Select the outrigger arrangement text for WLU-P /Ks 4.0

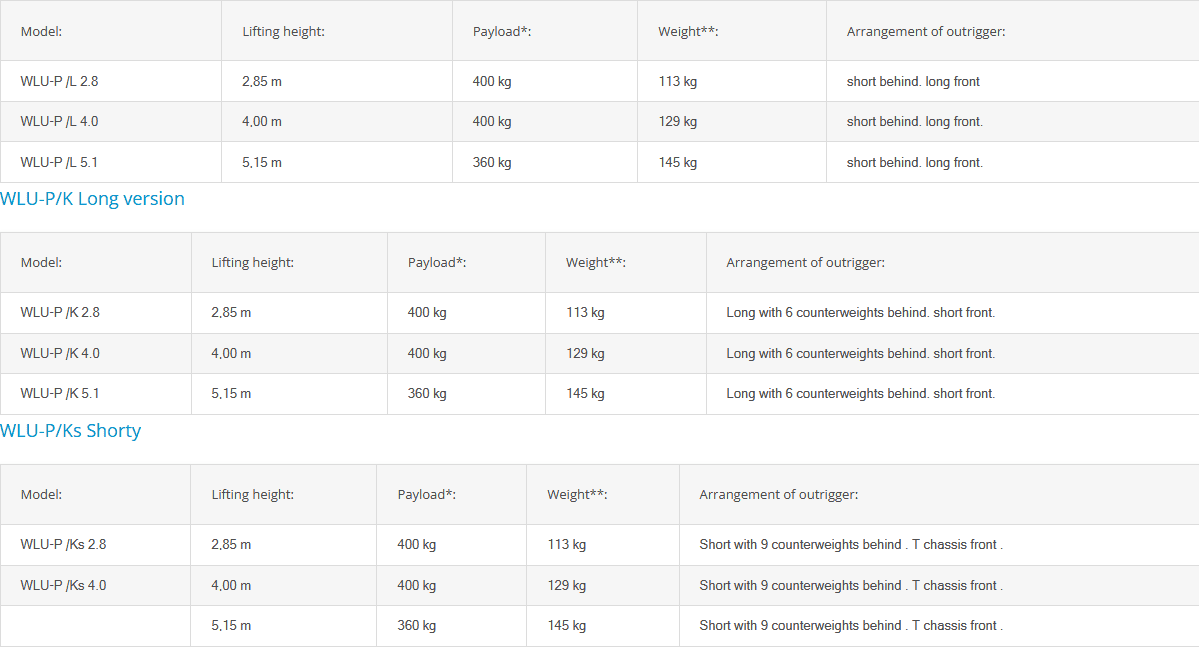pos(850,585)
